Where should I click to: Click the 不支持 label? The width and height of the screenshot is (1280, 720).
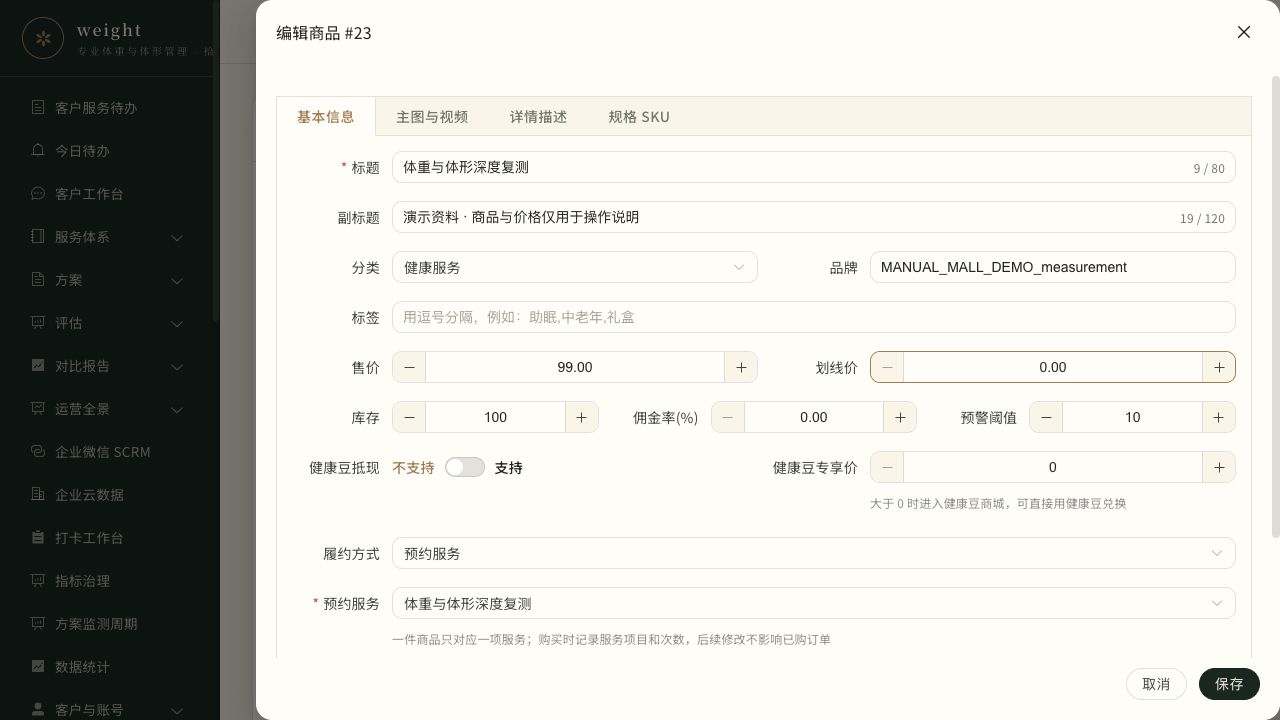(x=413, y=467)
